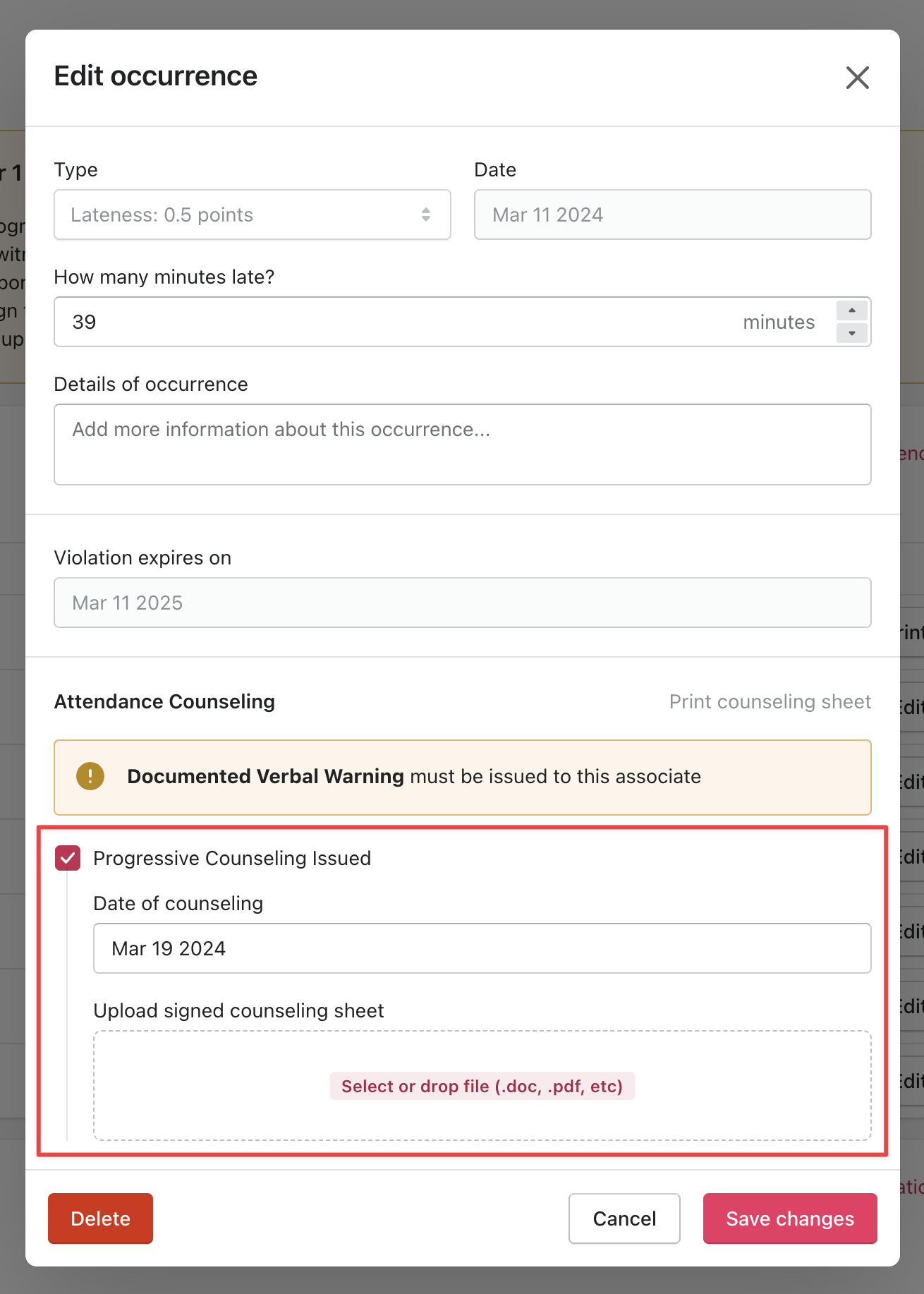Screen dimensions: 924x1294
Task: Click Print counseling sheet
Action: tap(770, 701)
